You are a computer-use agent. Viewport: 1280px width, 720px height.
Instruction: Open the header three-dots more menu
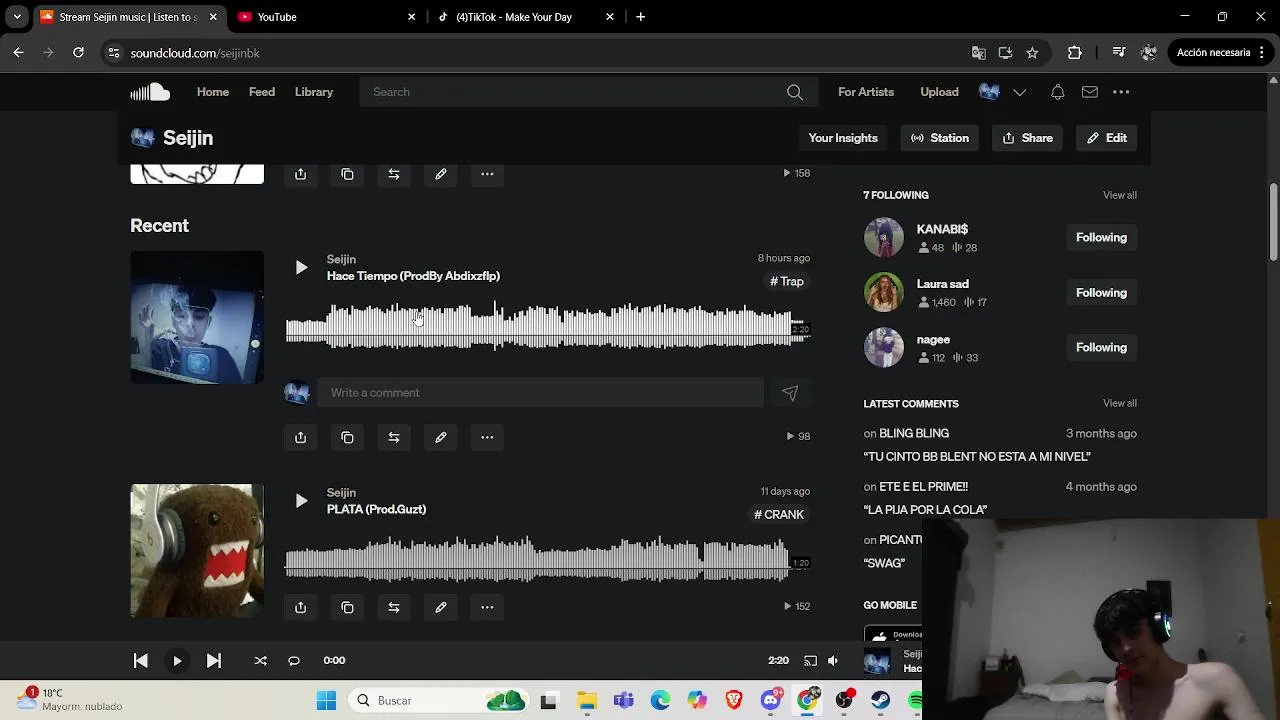(1121, 92)
